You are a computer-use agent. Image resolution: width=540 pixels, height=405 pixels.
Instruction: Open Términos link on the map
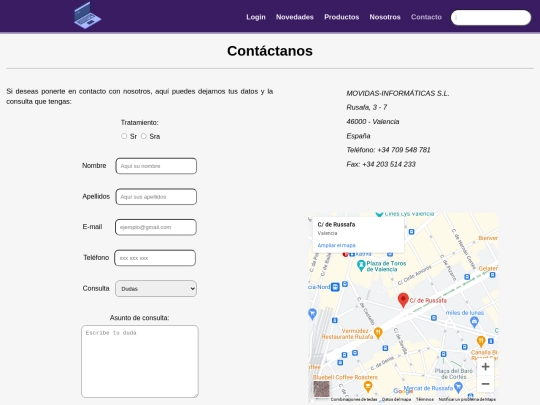(425, 399)
